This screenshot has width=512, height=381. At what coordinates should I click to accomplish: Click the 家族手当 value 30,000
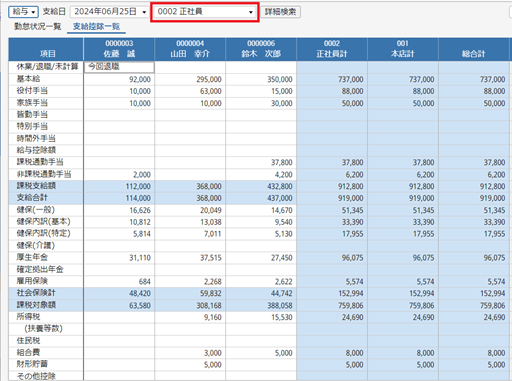click(x=282, y=103)
